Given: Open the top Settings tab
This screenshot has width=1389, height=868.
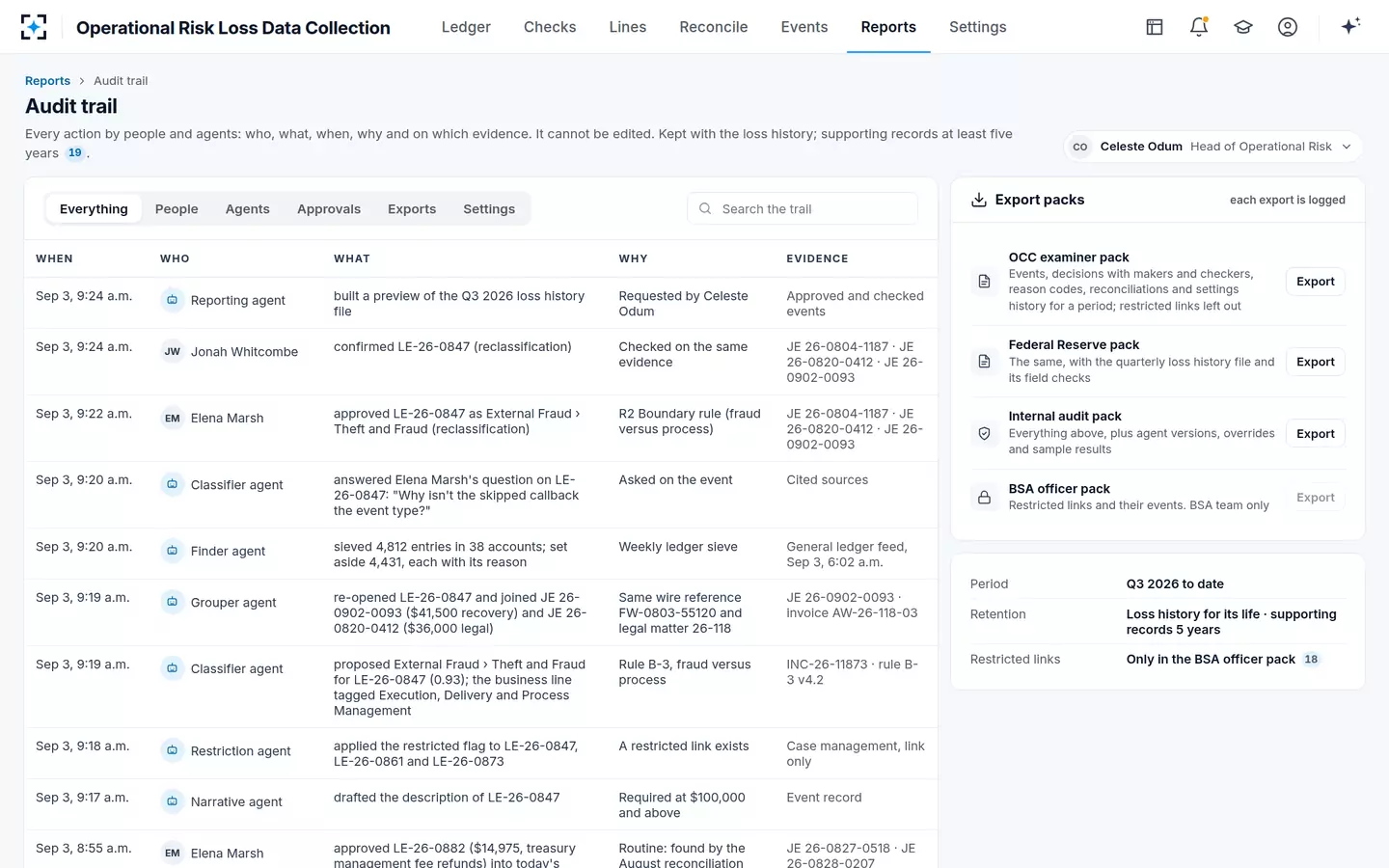Looking at the screenshot, I should 978,27.
